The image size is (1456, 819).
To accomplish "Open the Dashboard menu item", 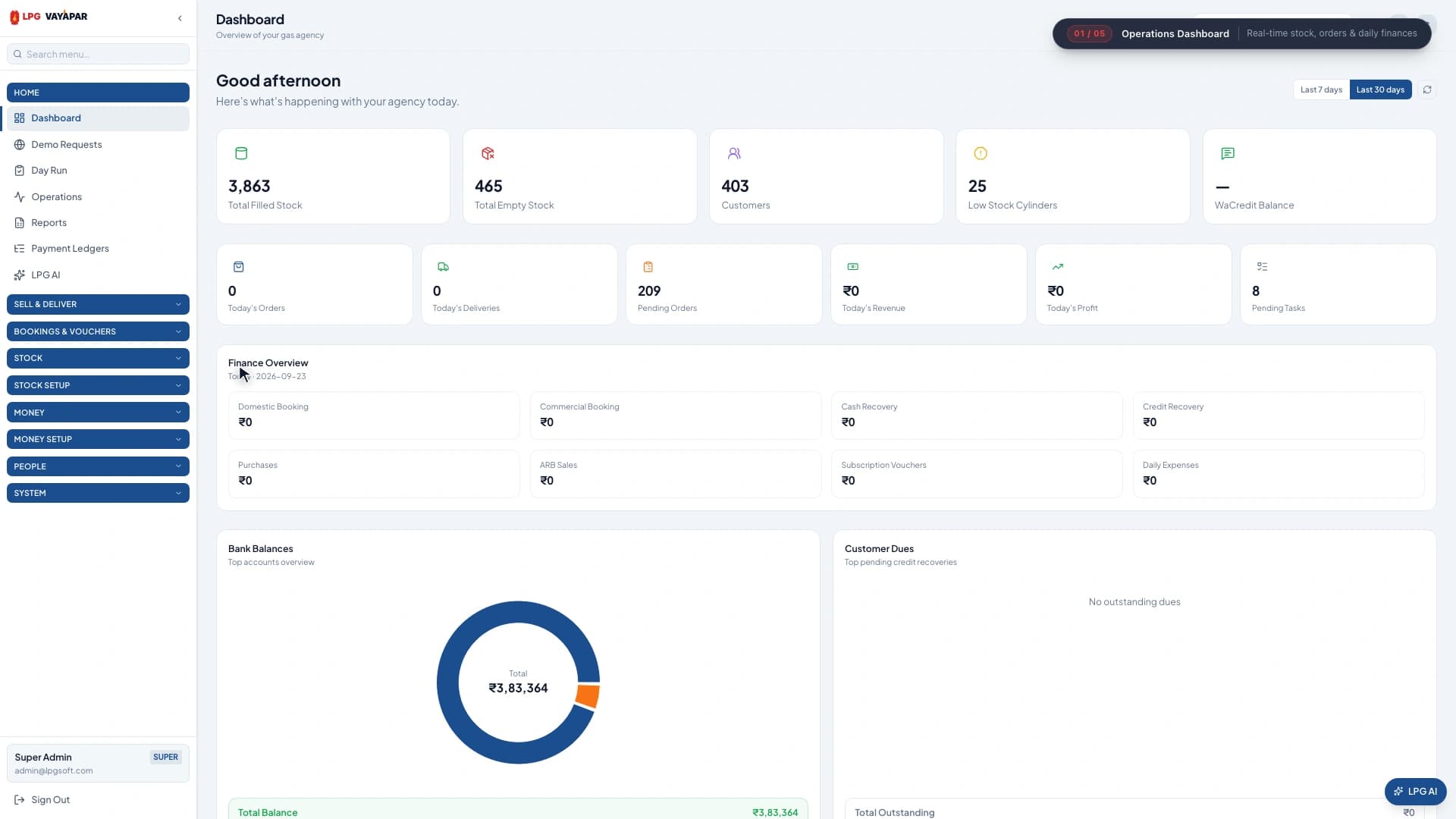I will [98, 118].
